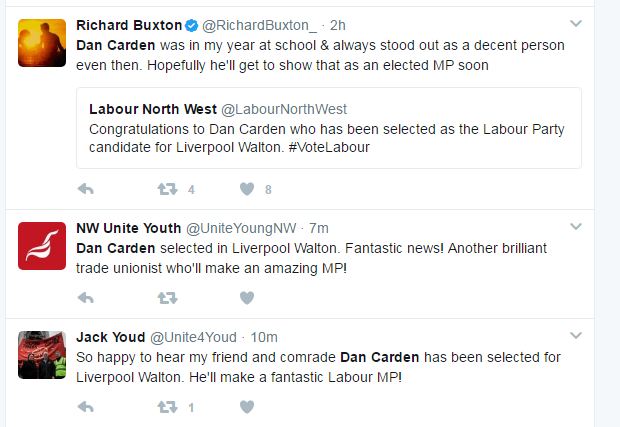
Task: Open the quoted Labour North West tweet
Action: pos(328,128)
